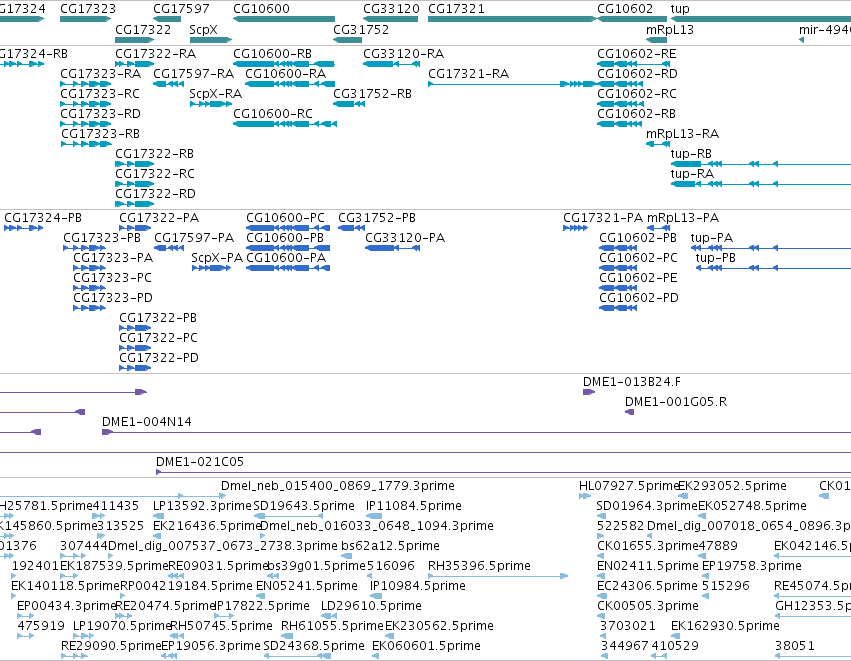Image resolution: width=851 pixels, height=661 pixels.
Task: Click the ScpX-RA transcript label
Action: pos(215,94)
